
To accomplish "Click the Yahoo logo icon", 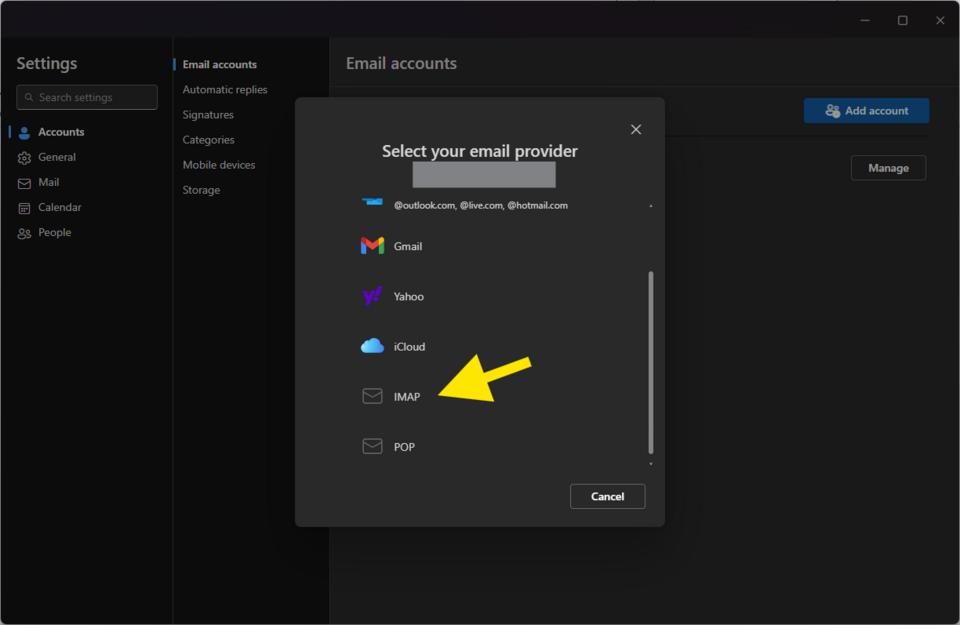I will tap(372, 296).
